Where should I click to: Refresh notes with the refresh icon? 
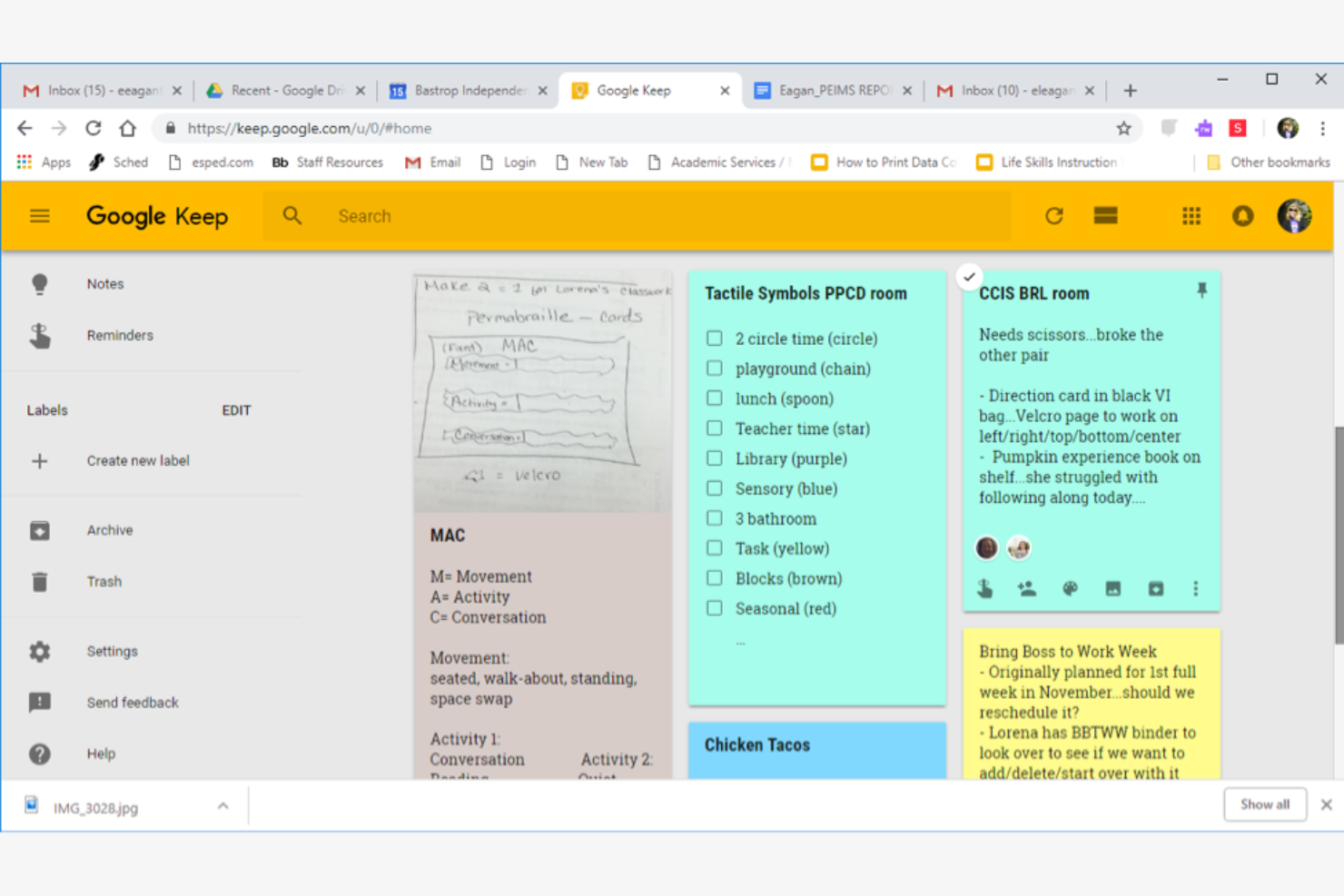[x=1053, y=216]
